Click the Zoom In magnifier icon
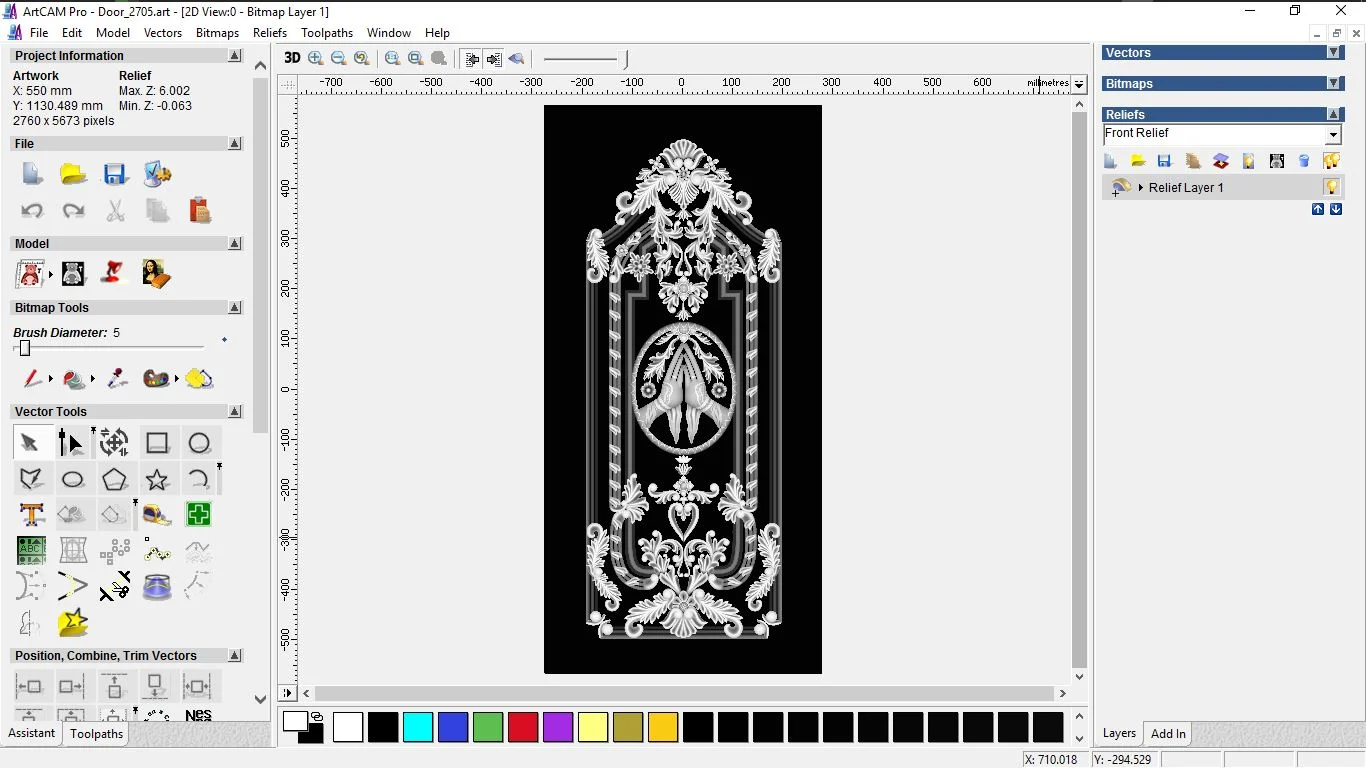Screen dimensions: 1366x768 click(316, 59)
